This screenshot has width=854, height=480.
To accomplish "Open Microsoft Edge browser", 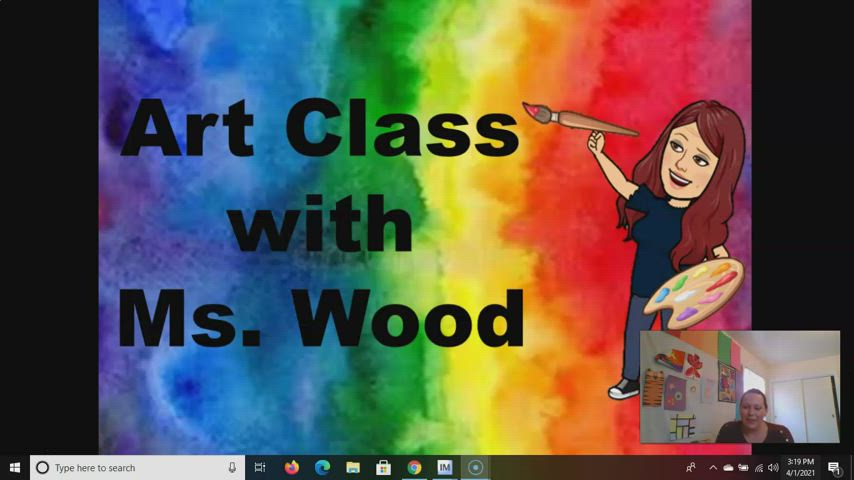I will click(x=322, y=467).
